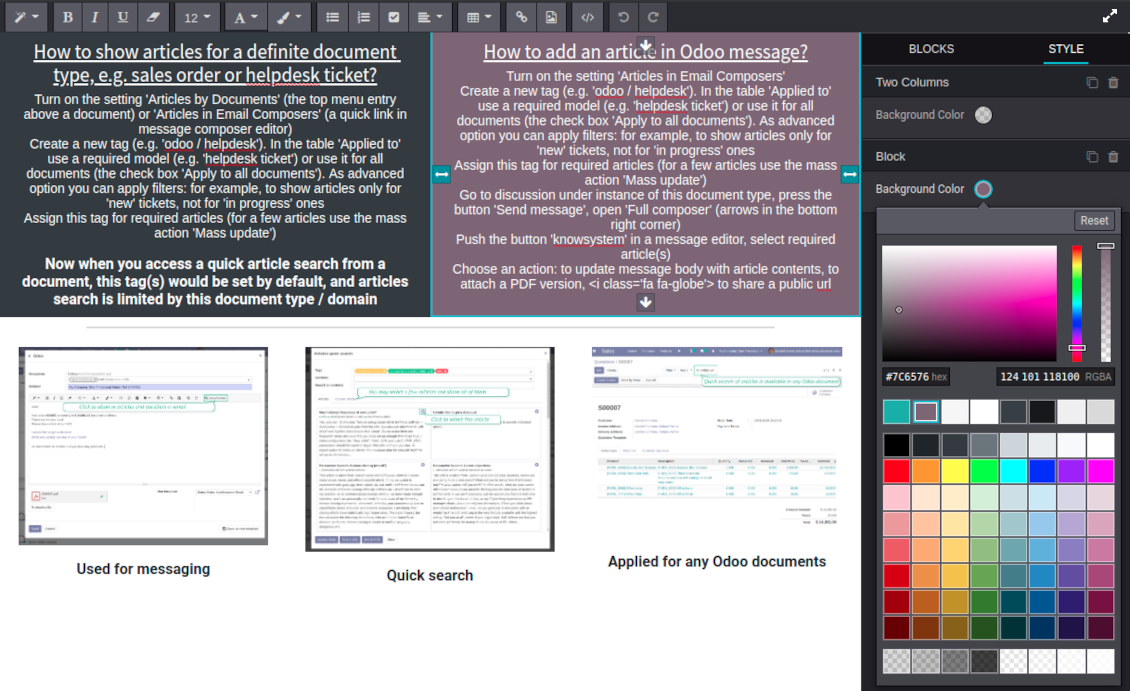Click the RGBA value input field

click(1055, 376)
